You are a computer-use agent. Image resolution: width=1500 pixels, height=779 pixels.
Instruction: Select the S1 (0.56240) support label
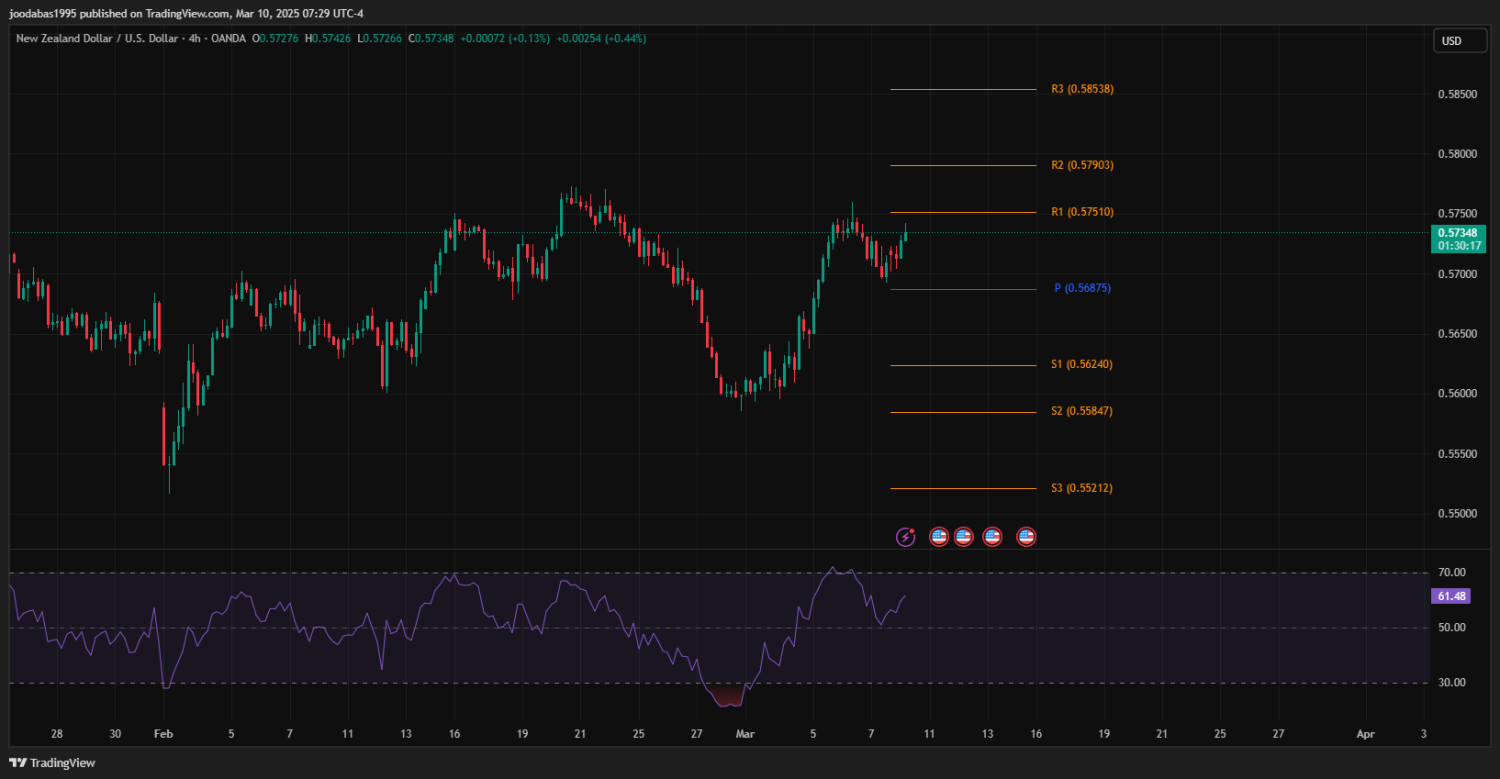(1081, 364)
